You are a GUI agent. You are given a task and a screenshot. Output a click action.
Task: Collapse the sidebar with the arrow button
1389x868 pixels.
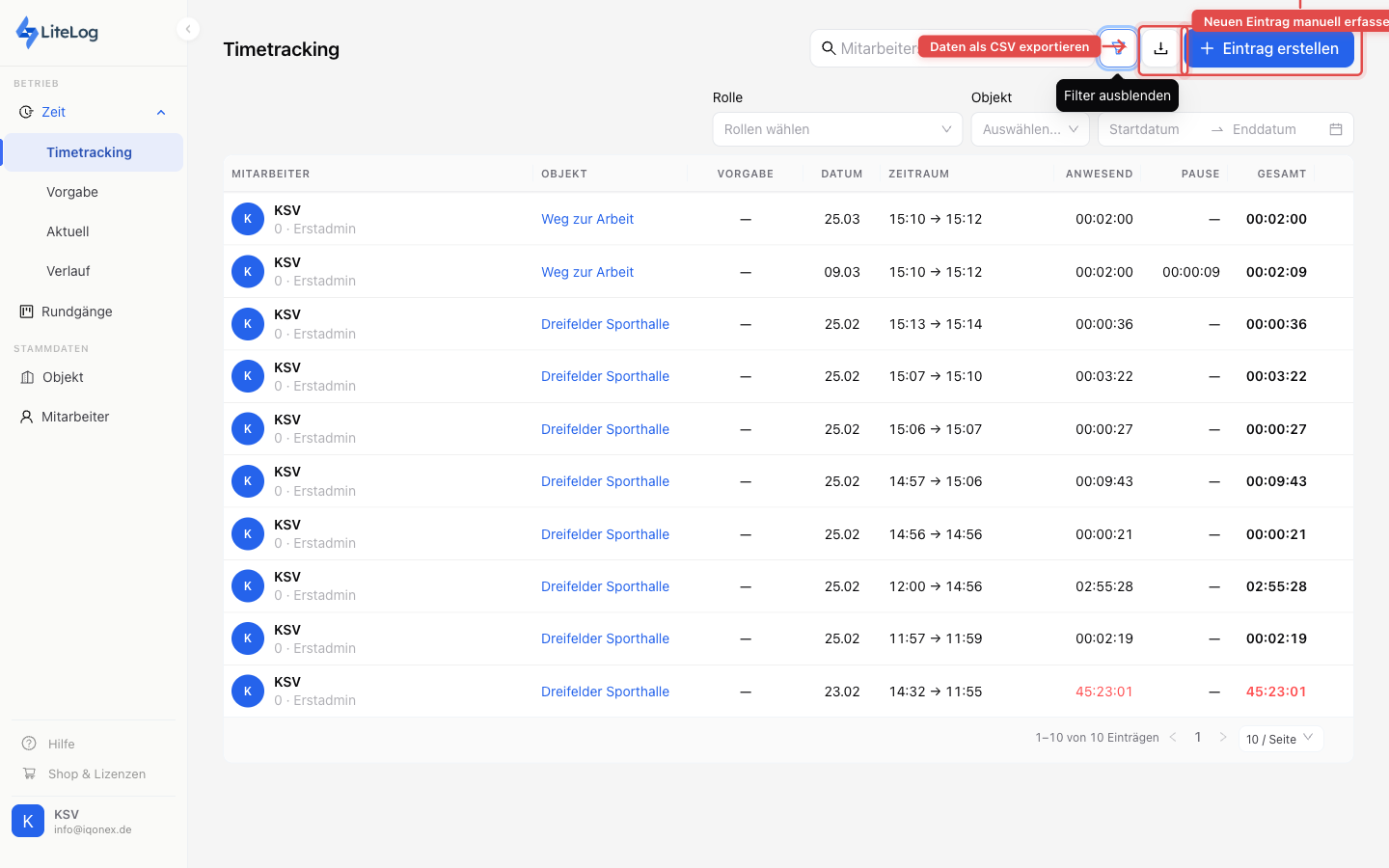188,29
